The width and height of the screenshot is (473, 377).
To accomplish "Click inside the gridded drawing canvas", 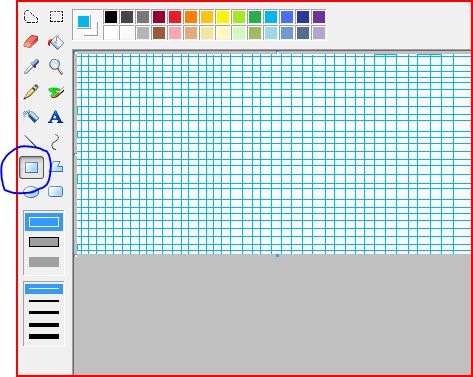I will coord(273,153).
